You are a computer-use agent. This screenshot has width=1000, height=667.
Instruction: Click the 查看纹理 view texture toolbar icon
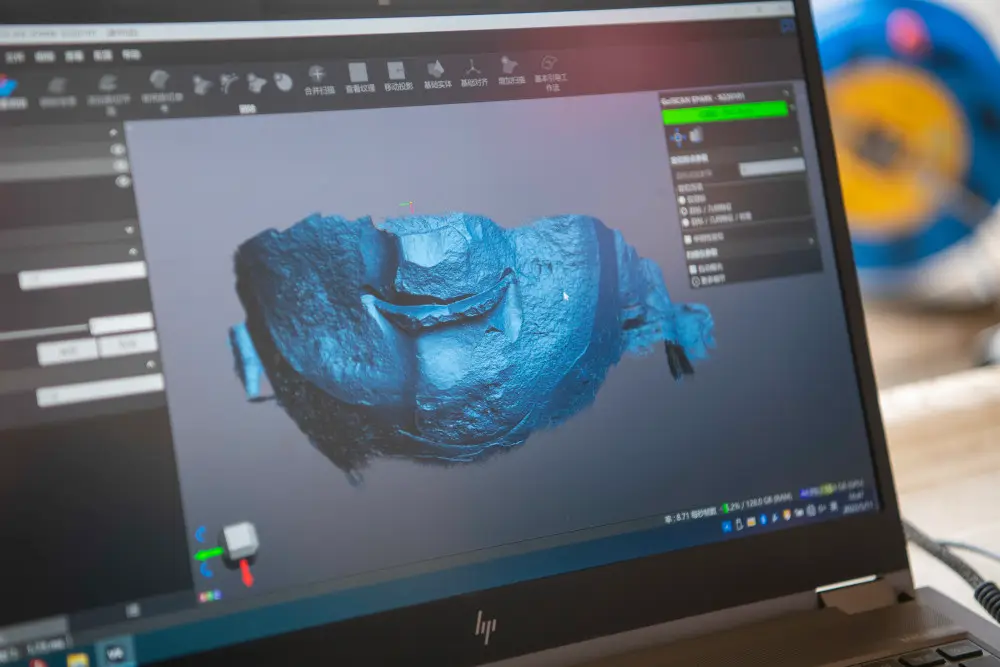tap(357, 73)
